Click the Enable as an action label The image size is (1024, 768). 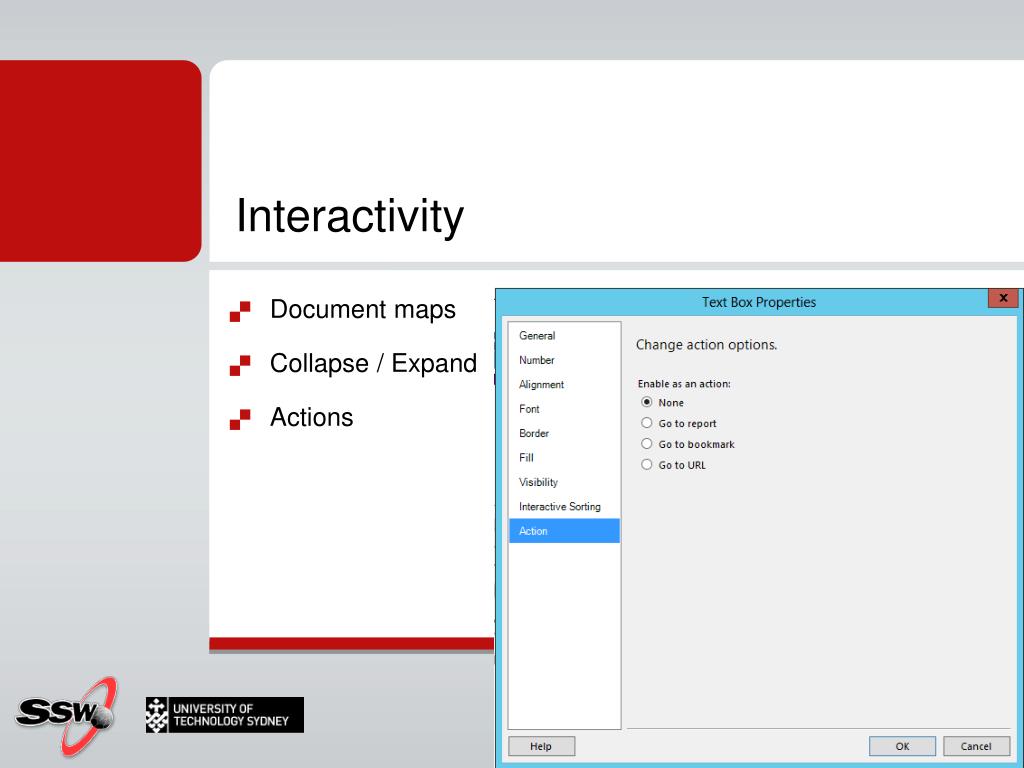684,384
